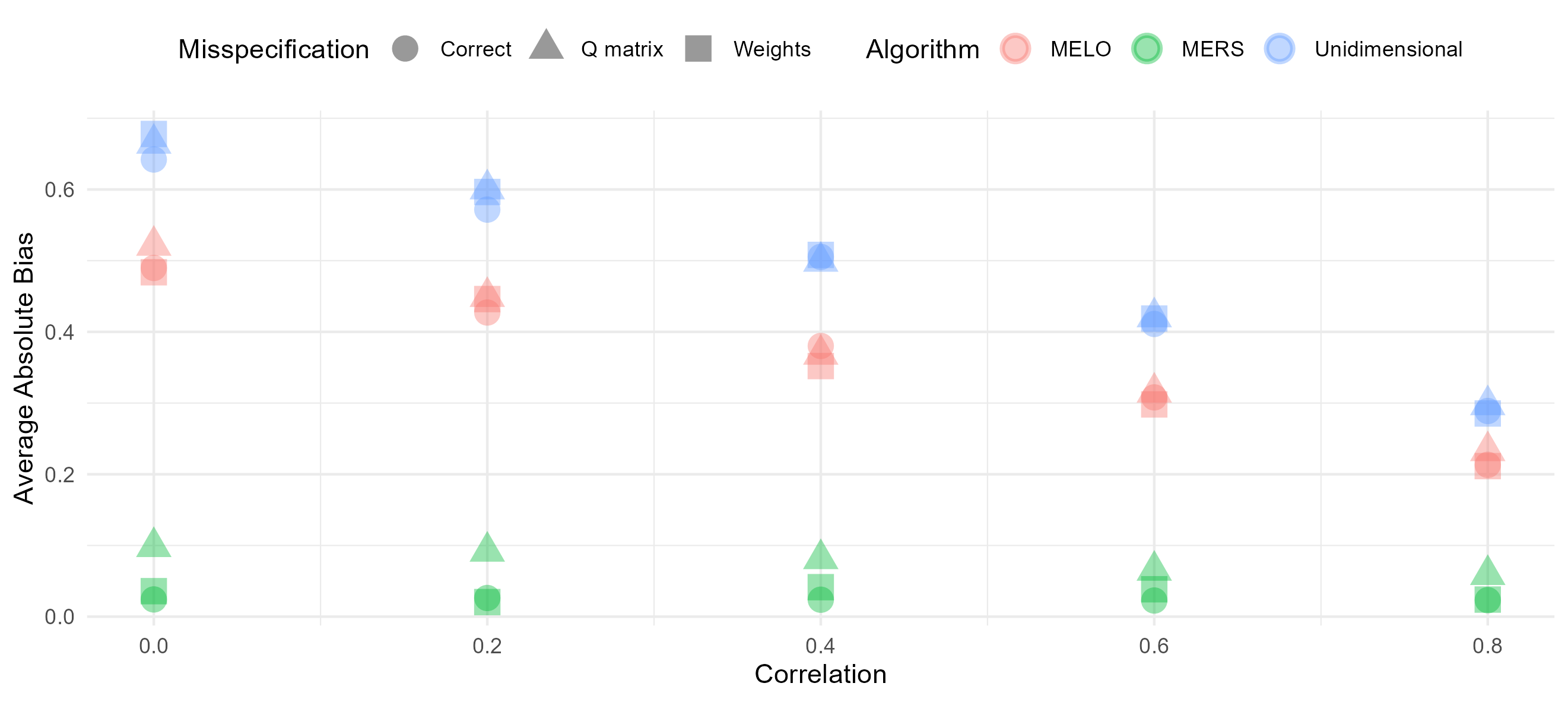Screen dimensions: 1568x702
Task: Click the Unidimensional legend text label
Action: pos(1388,49)
